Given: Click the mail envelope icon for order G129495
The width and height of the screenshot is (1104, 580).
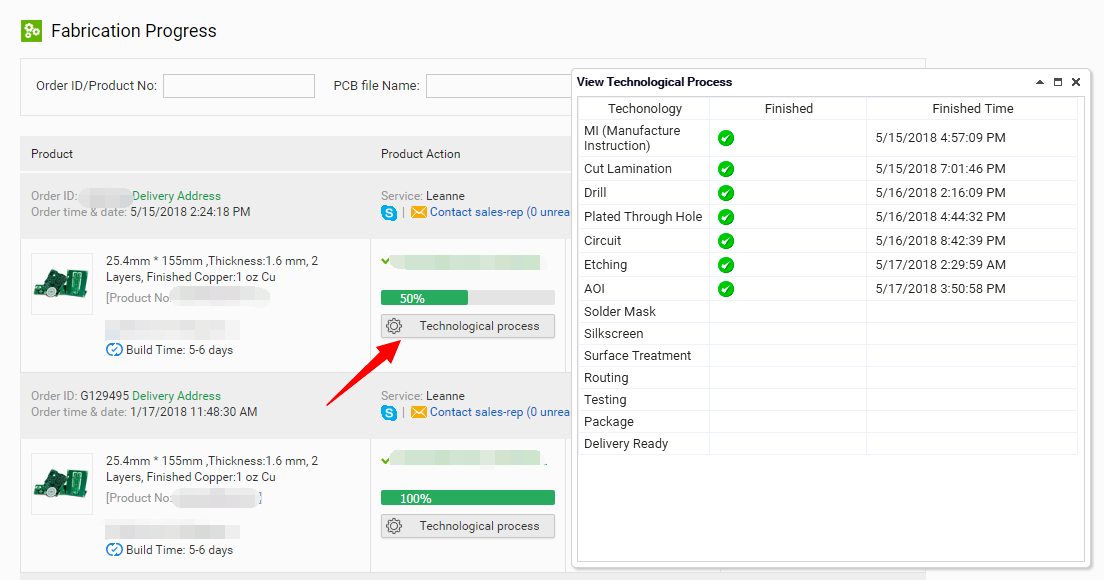Looking at the screenshot, I should [x=419, y=412].
